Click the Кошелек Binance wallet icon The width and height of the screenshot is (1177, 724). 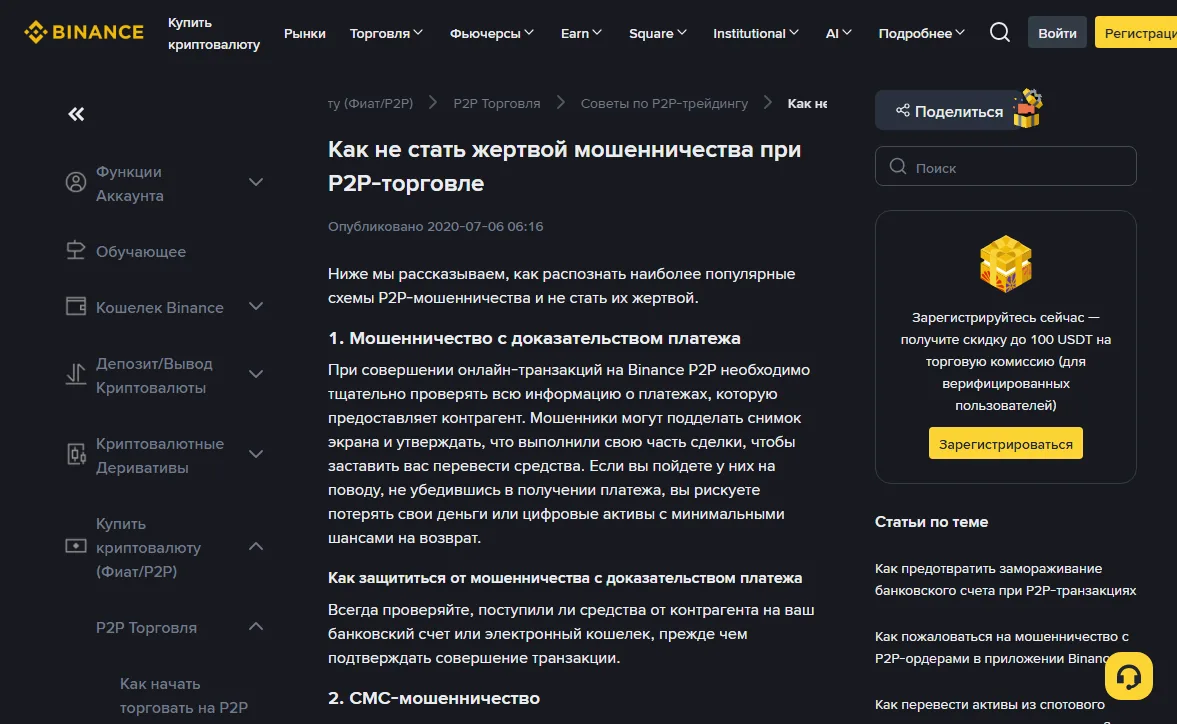[x=76, y=306]
